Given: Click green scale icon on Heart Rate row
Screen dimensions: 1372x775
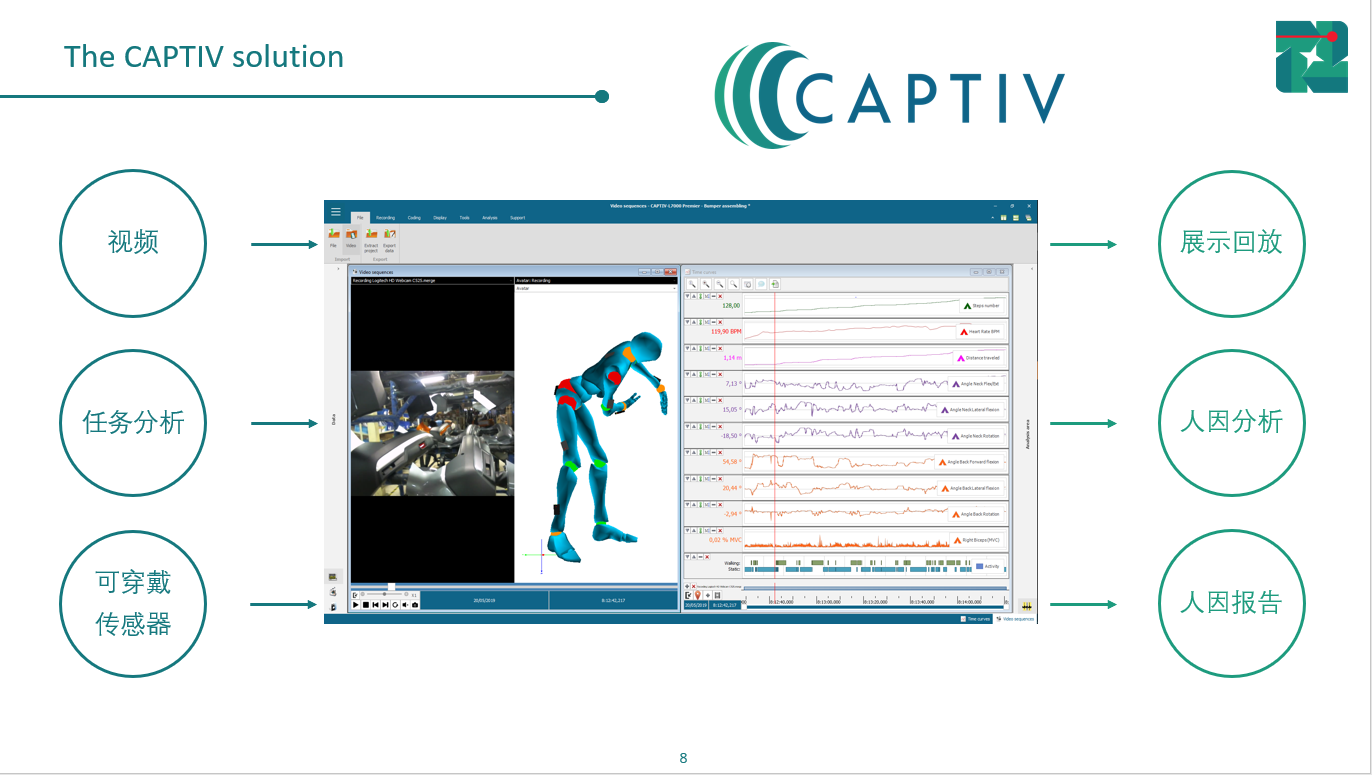Looking at the screenshot, I should click(700, 322).
